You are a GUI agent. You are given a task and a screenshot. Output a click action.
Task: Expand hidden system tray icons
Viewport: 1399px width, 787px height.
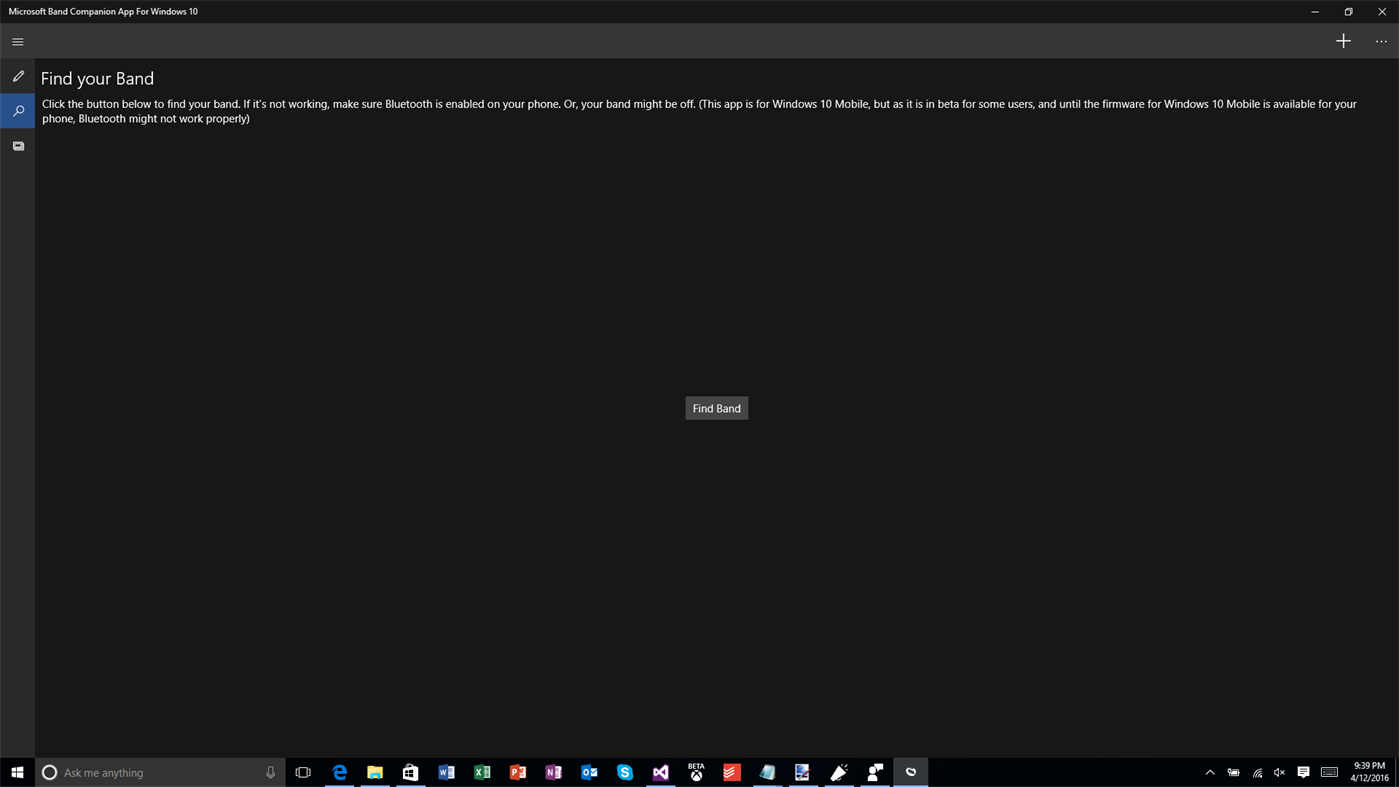click(x=1210, y=772)
